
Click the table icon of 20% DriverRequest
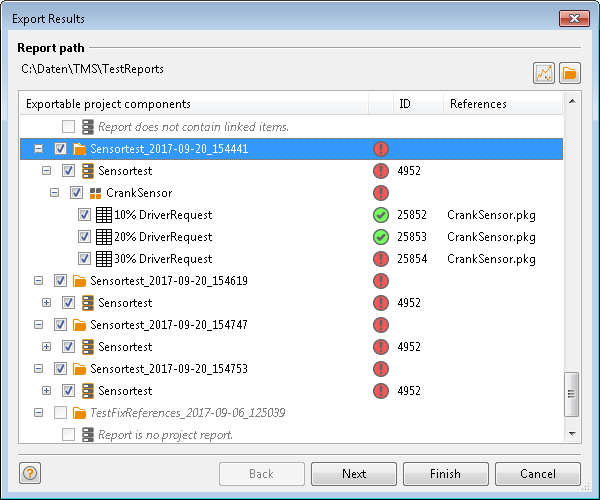tap(104, 237)
